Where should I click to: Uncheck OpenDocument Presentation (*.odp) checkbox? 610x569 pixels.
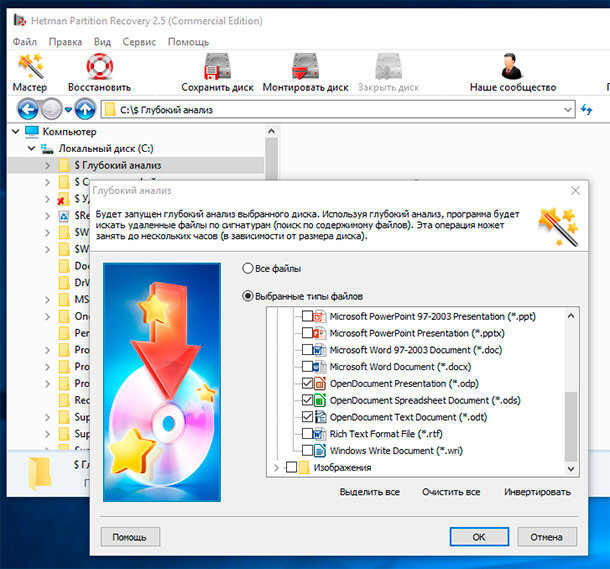point(307,383)
